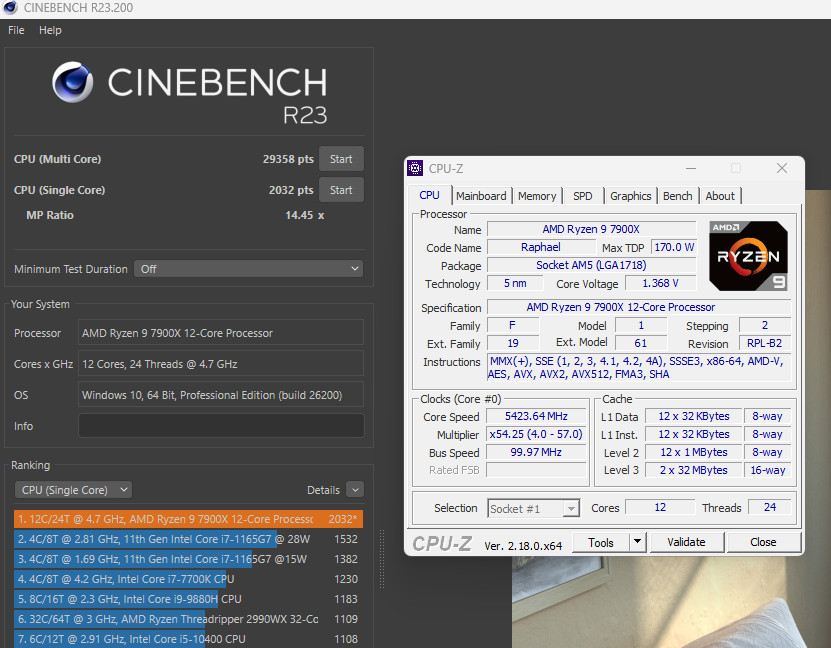Open the CPU (Single Core) ranking dropdown
Image resolution: width=831 pixels, height=648 pixels.
tap(74, 490)
